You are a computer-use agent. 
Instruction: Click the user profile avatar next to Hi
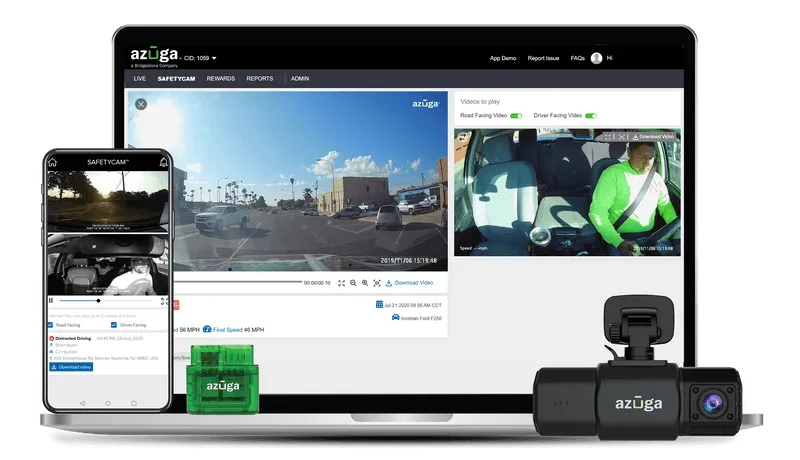597,58
